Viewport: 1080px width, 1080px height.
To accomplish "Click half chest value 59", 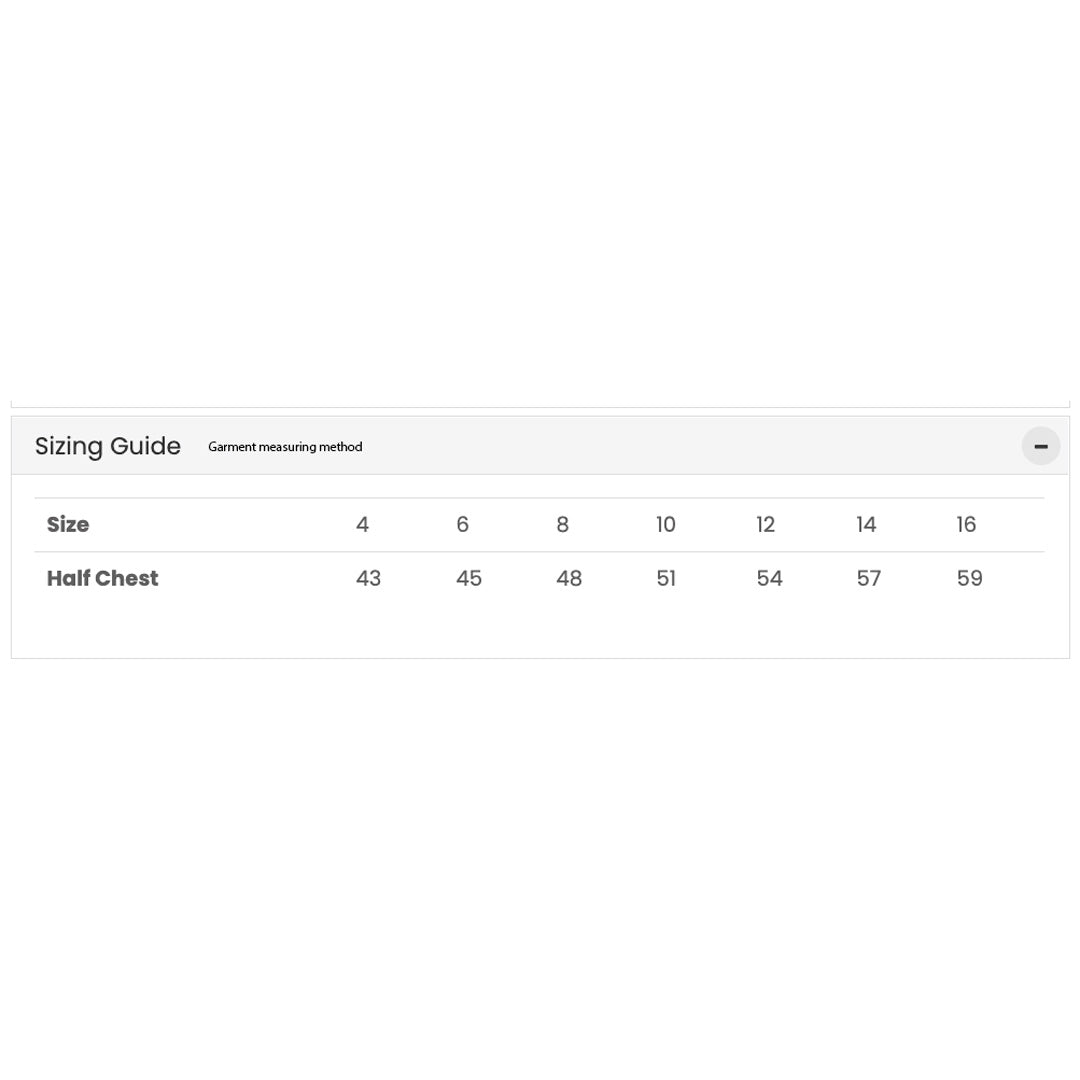I will coord(969,579).
